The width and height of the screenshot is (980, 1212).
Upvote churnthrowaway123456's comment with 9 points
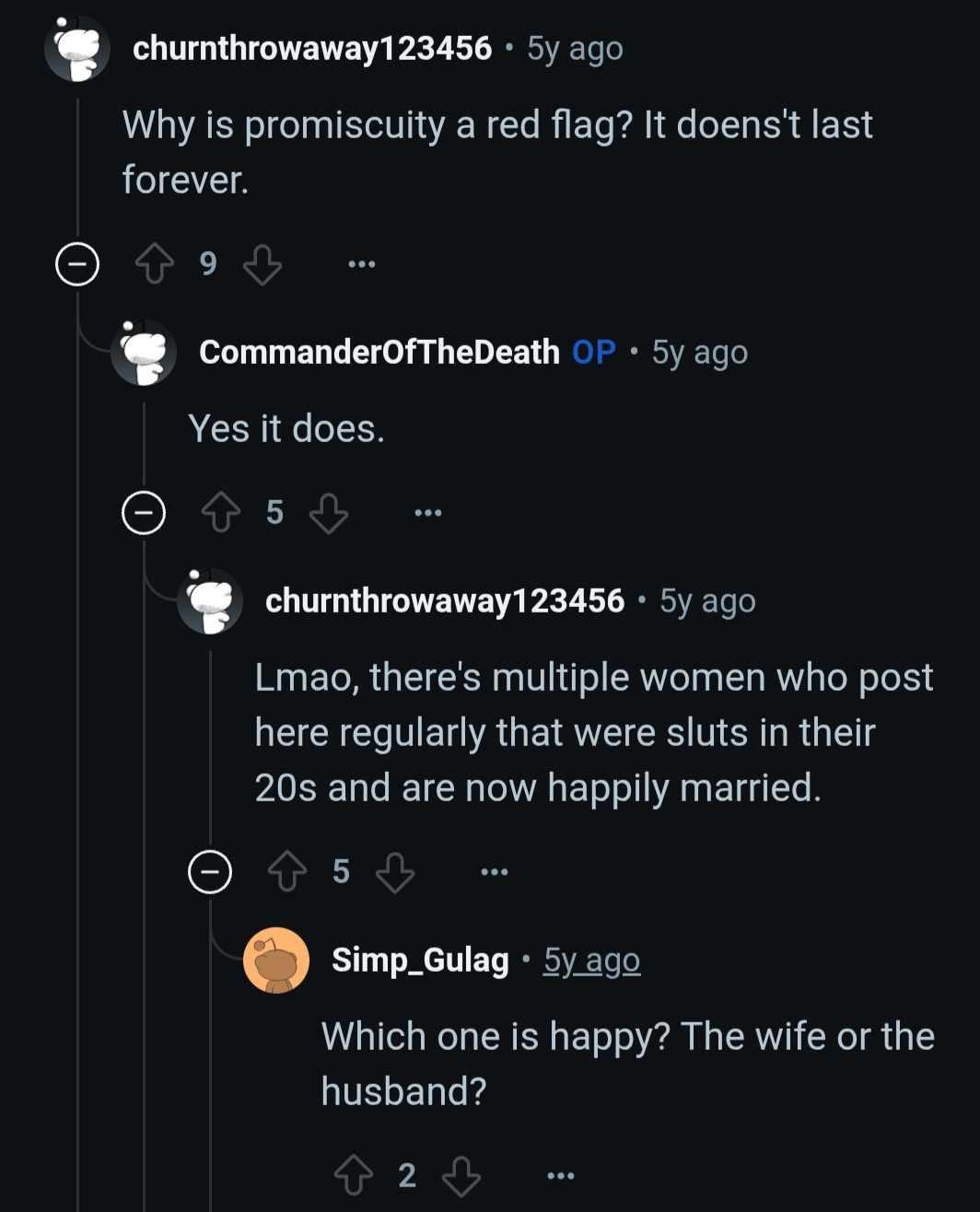tap(155, 264)
